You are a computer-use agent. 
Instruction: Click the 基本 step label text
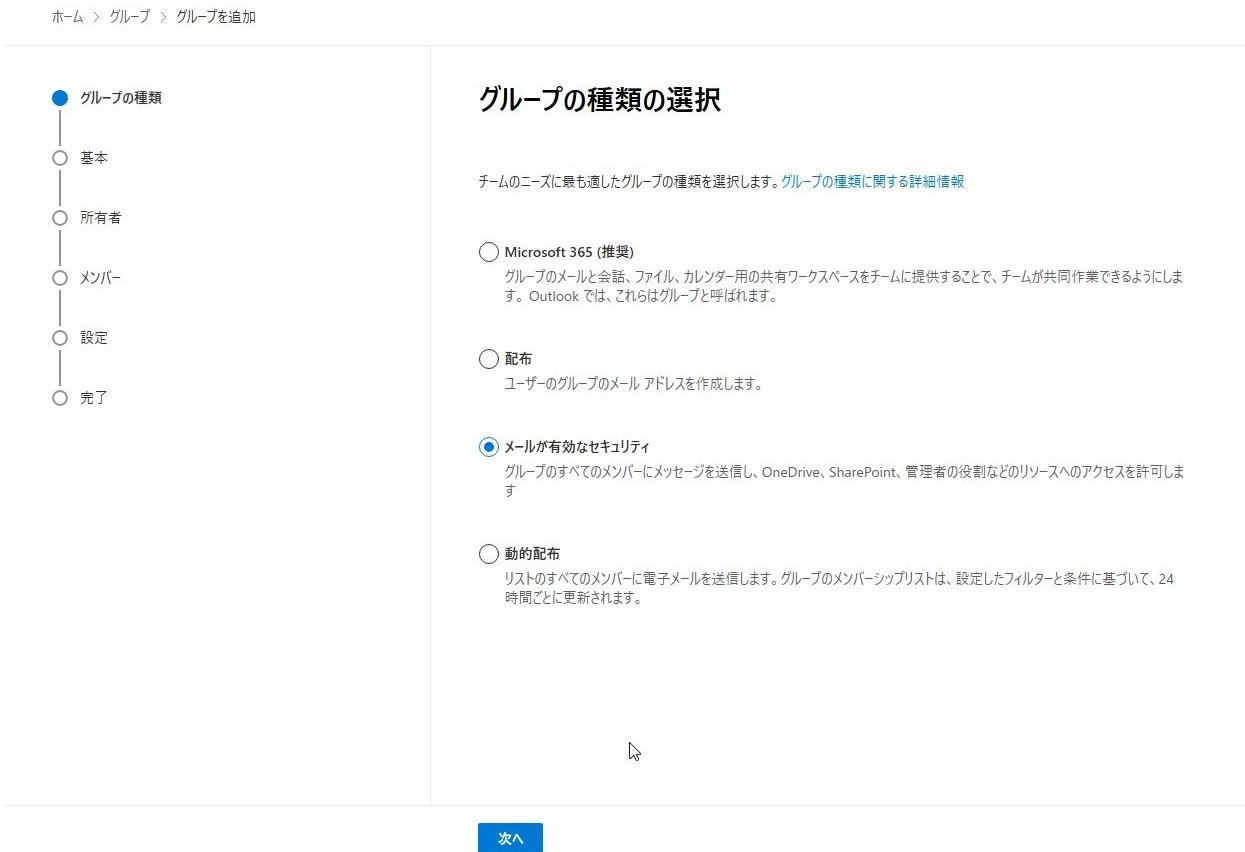(x=94, y=158)
